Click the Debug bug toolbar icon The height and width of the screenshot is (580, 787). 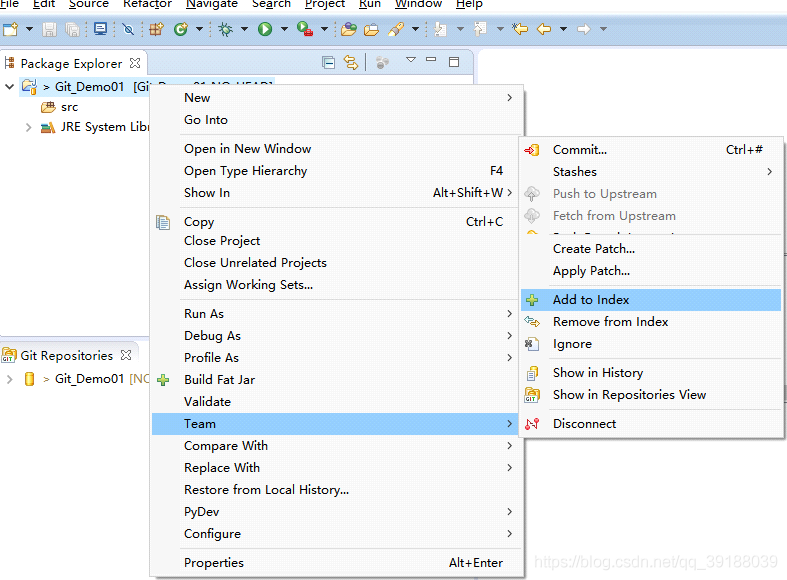(x=225, y=29)
